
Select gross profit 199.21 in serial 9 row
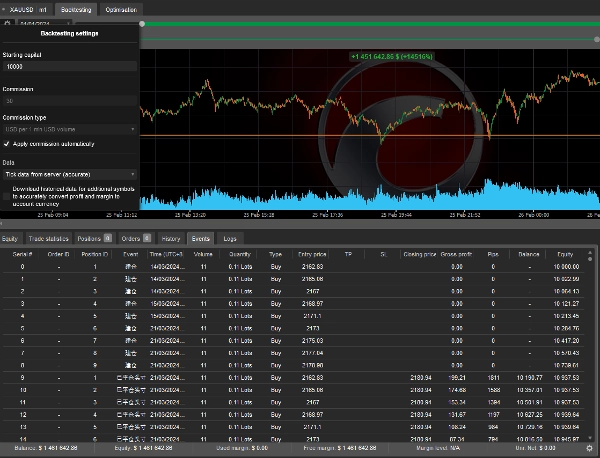click(x=457, y=378)
